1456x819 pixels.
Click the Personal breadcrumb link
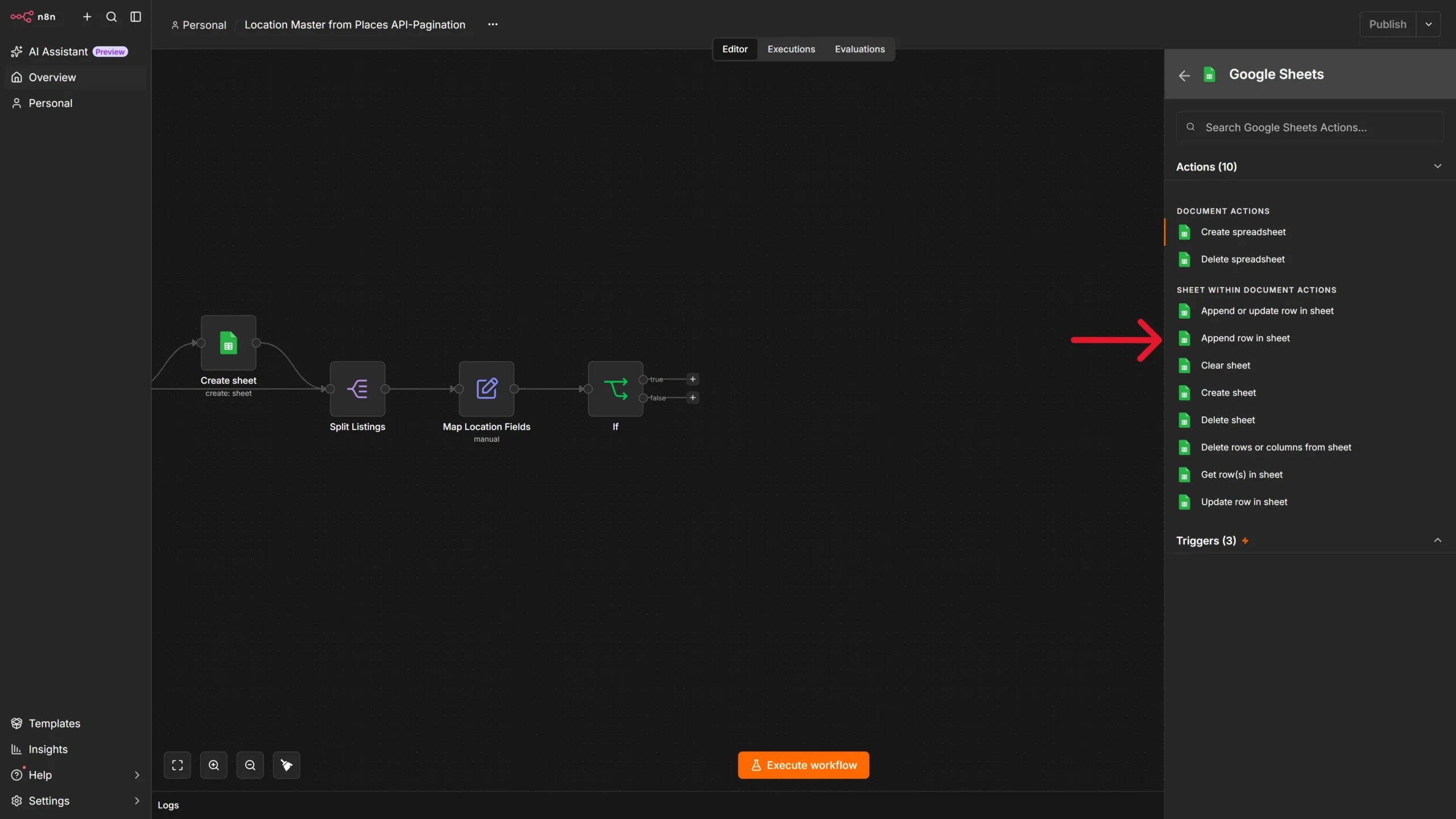(x=198, y=25)
